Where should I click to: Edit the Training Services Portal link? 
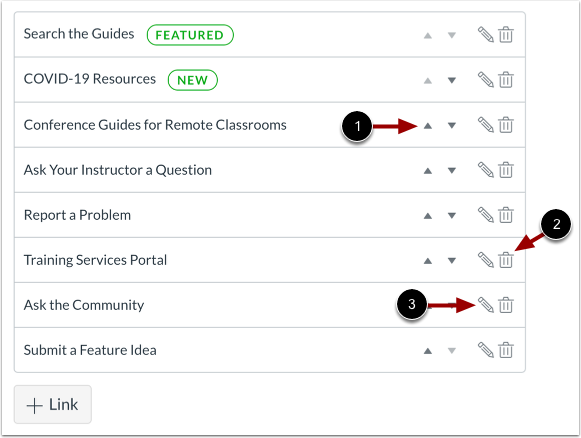coord(485,260)
